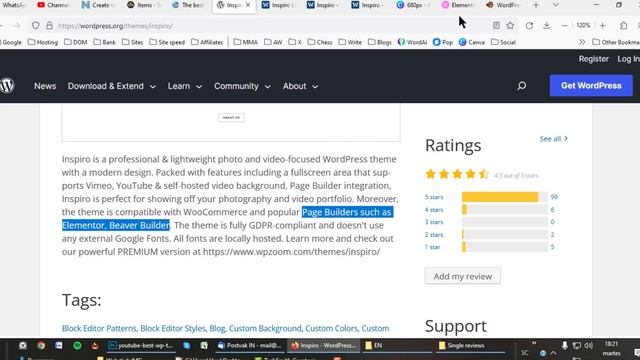Image resolution: width=640 pixels, height=360 pixels.
Task: Bookmark this page with the star icon
Action: point(510,25)
